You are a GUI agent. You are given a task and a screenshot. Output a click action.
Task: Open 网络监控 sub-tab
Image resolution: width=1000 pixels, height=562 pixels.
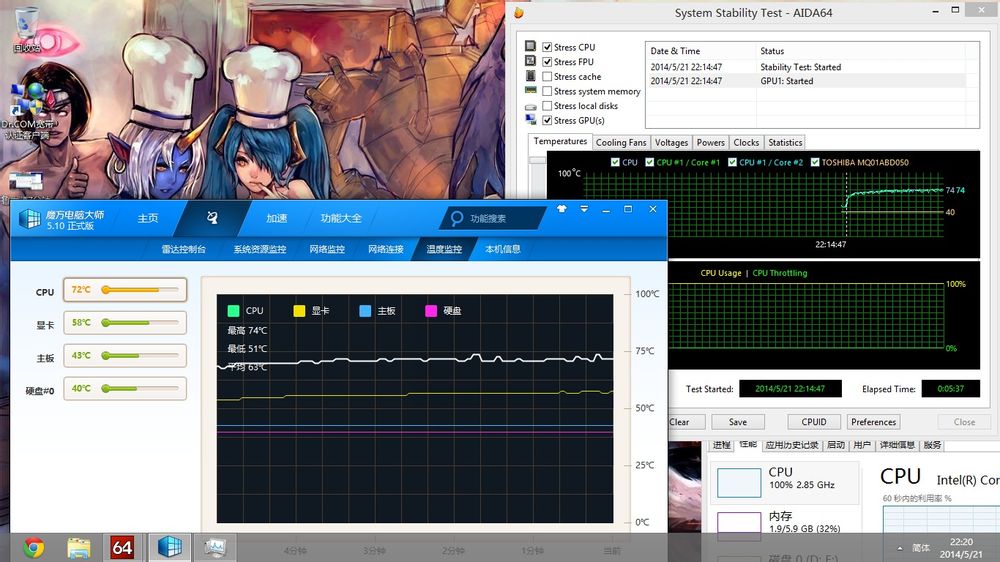coord(327,249)
